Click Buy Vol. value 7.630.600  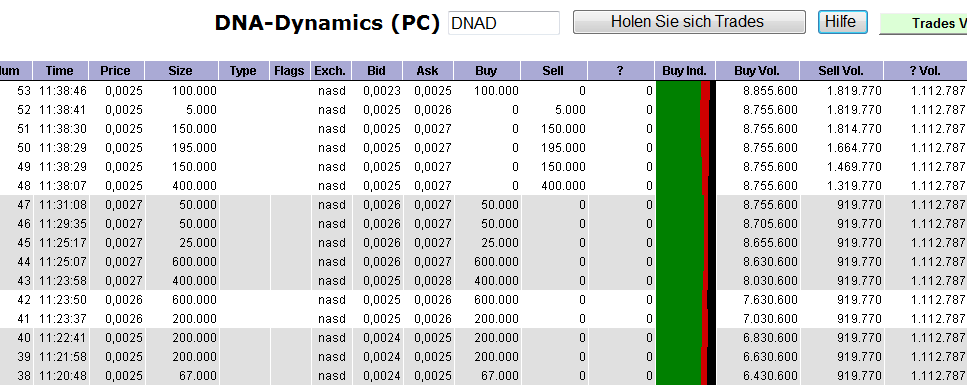coord(770,300)
